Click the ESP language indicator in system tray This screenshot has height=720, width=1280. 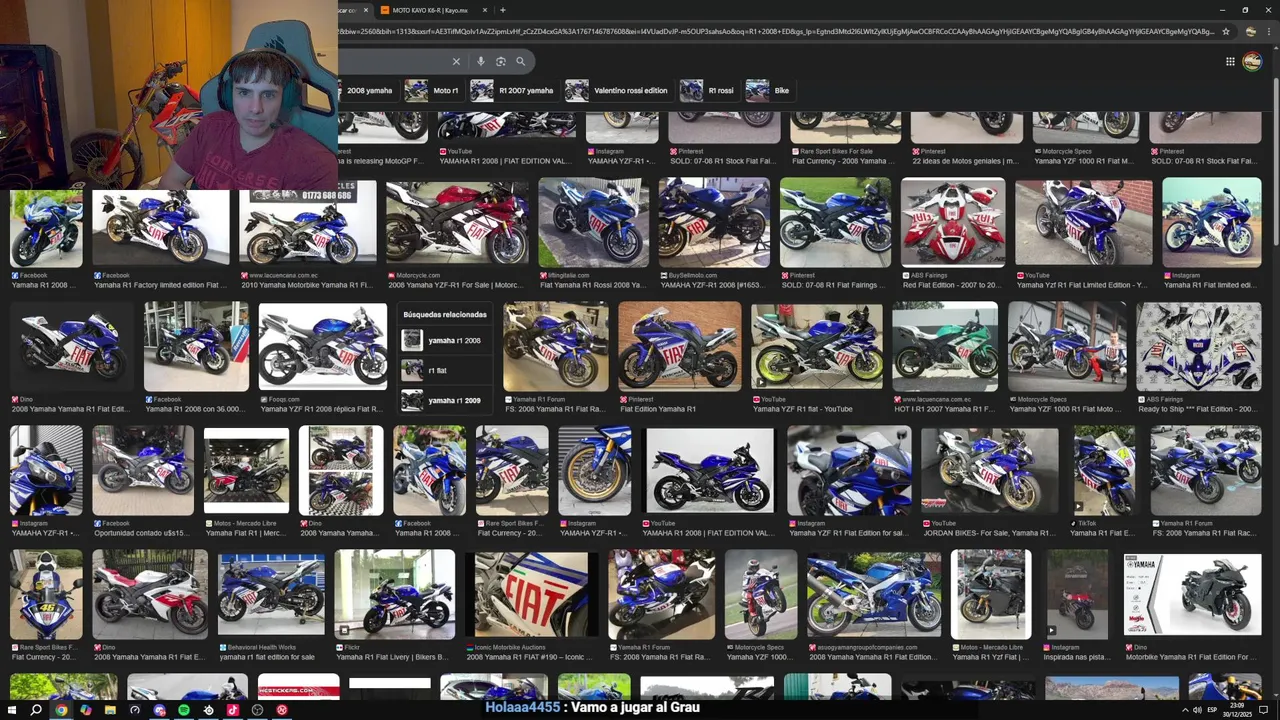1212,710
